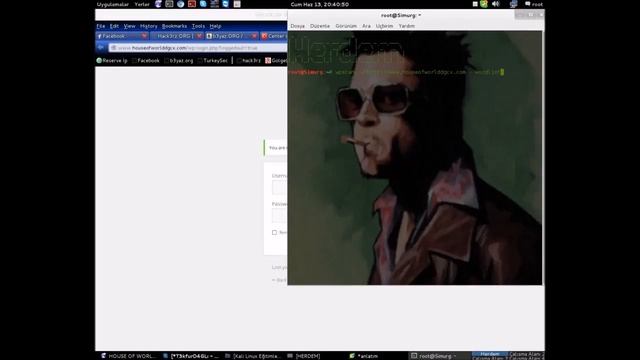The height and width of the screenshot is (360, 640).
Task: Open the browser Bookmarks menu
Action: pyautogui.click(x=174, y=26)
